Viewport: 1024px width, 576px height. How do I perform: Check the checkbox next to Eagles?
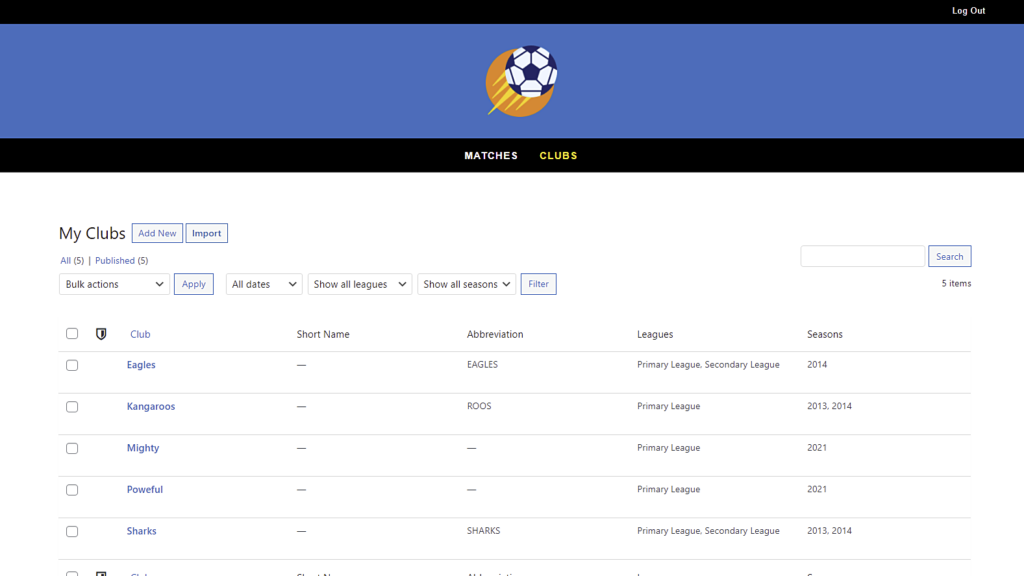[x=71, y=365]
